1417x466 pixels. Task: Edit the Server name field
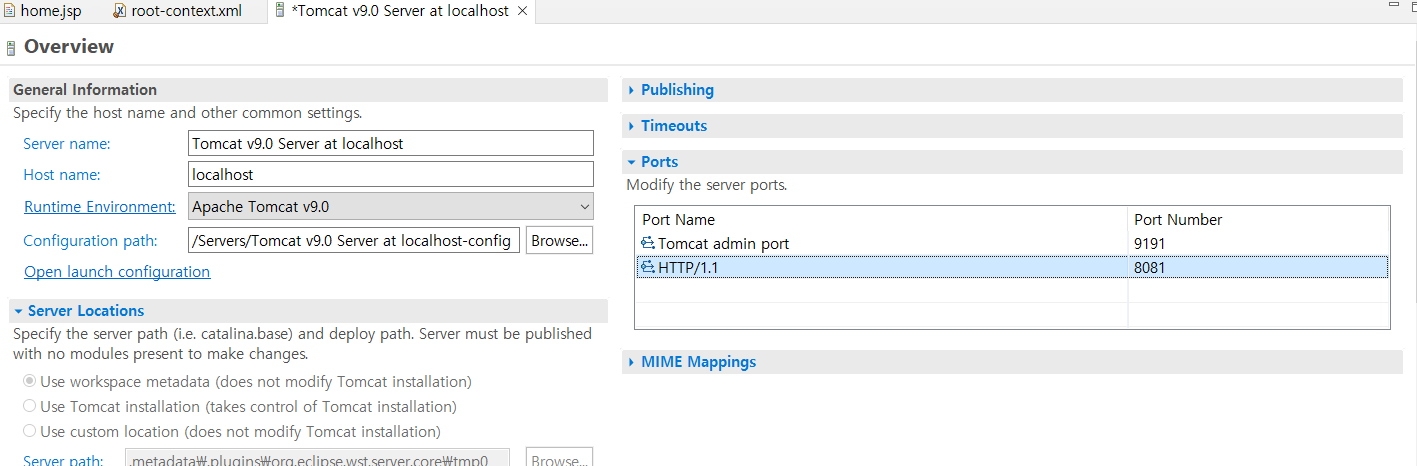[391, 143]
